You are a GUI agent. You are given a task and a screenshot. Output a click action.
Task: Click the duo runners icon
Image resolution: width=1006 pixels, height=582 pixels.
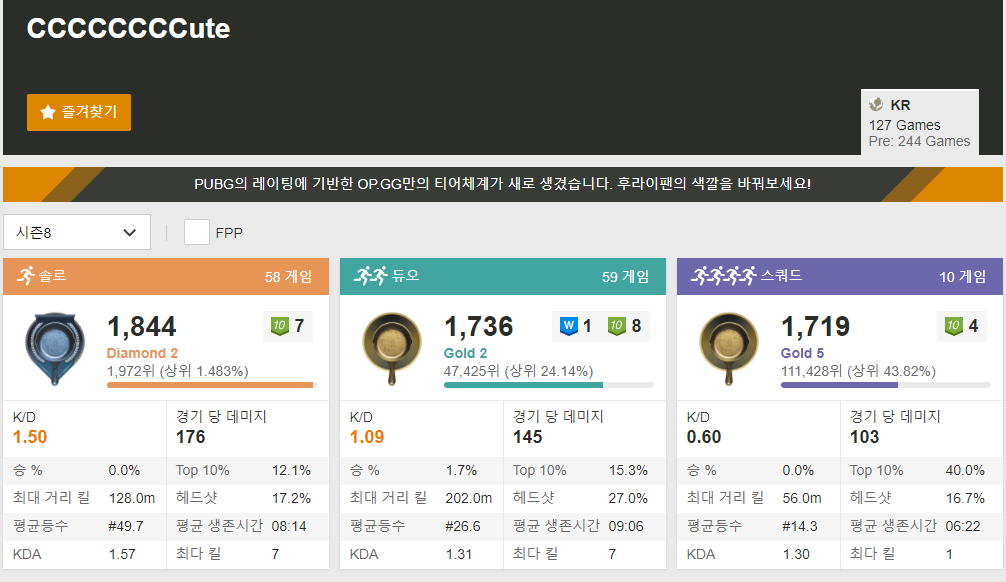[x=371, y=276]
